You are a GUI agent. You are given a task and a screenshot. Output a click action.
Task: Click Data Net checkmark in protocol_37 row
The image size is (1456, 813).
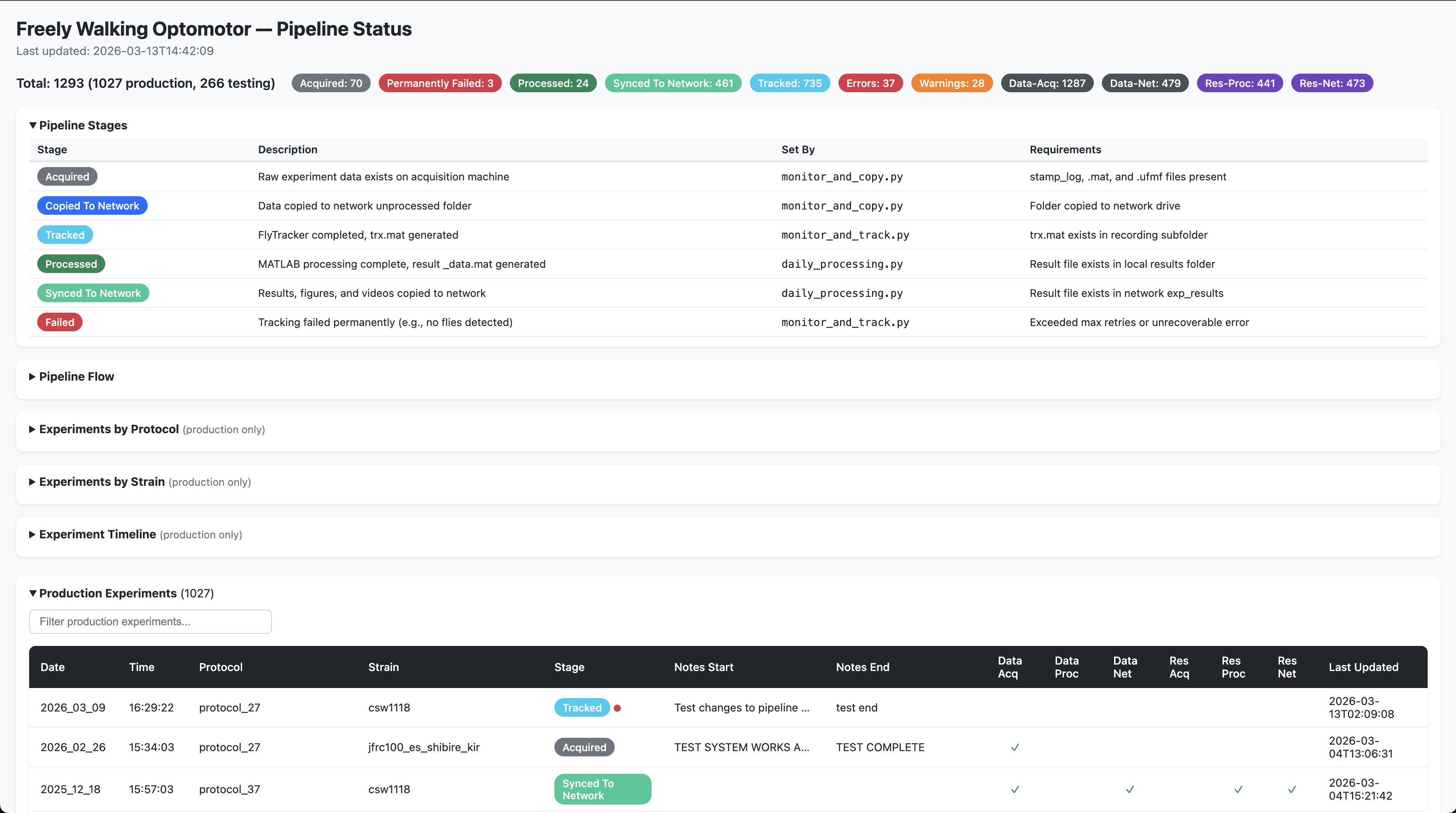1129,789
